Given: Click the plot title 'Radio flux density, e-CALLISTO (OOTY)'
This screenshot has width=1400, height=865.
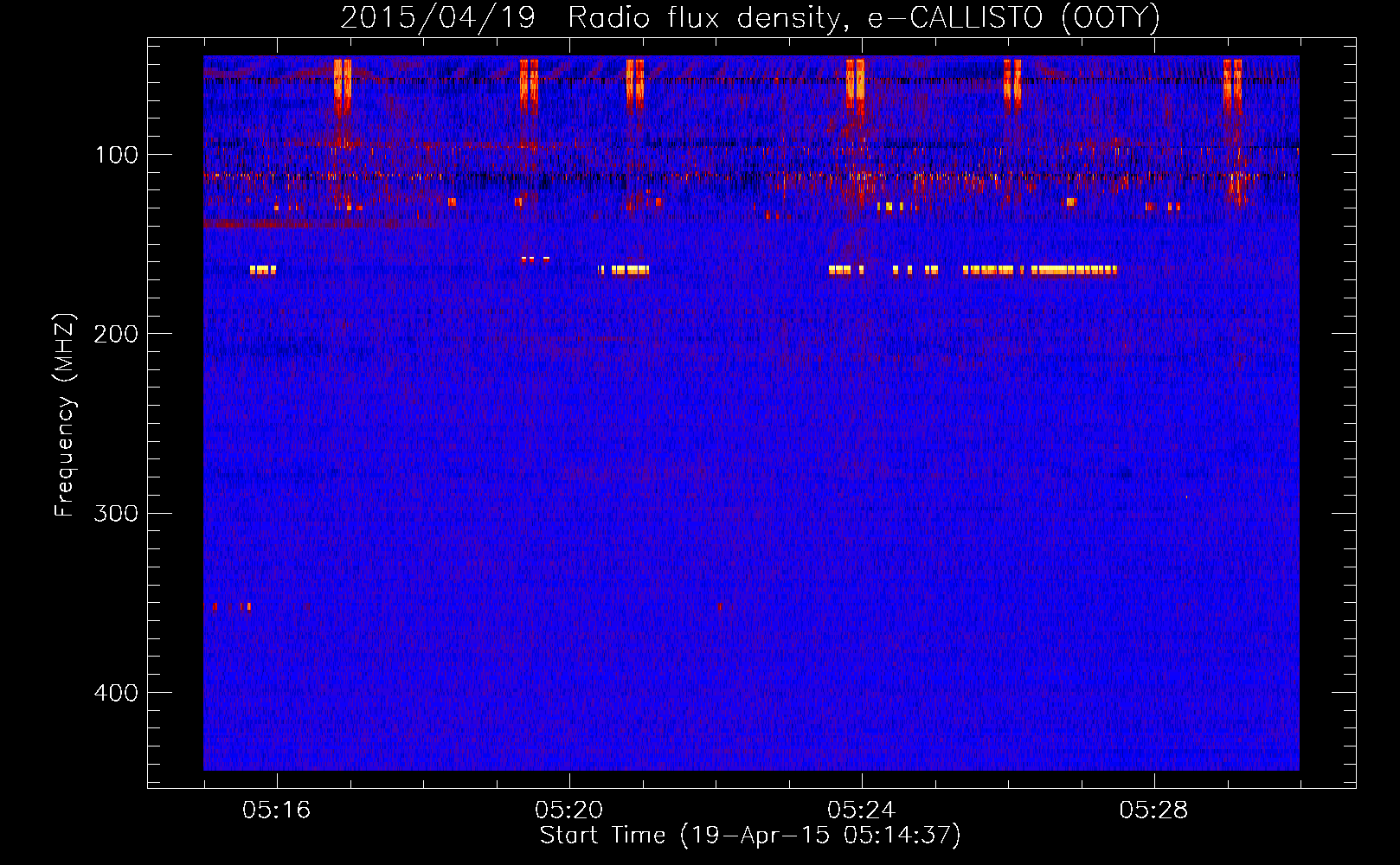Looking at the screenshot, I should [864, 18].
